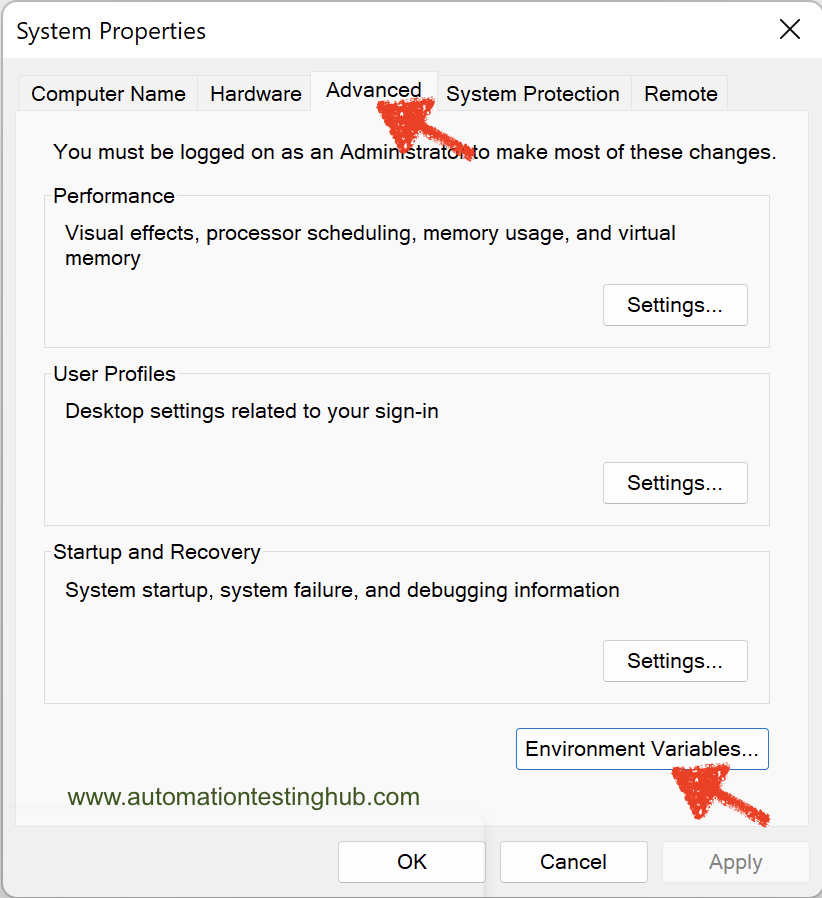The height and width of the screenshot is (898, 822).
Task: Click the Startup and Recovery group heading
Action: (x=156, y=552)
